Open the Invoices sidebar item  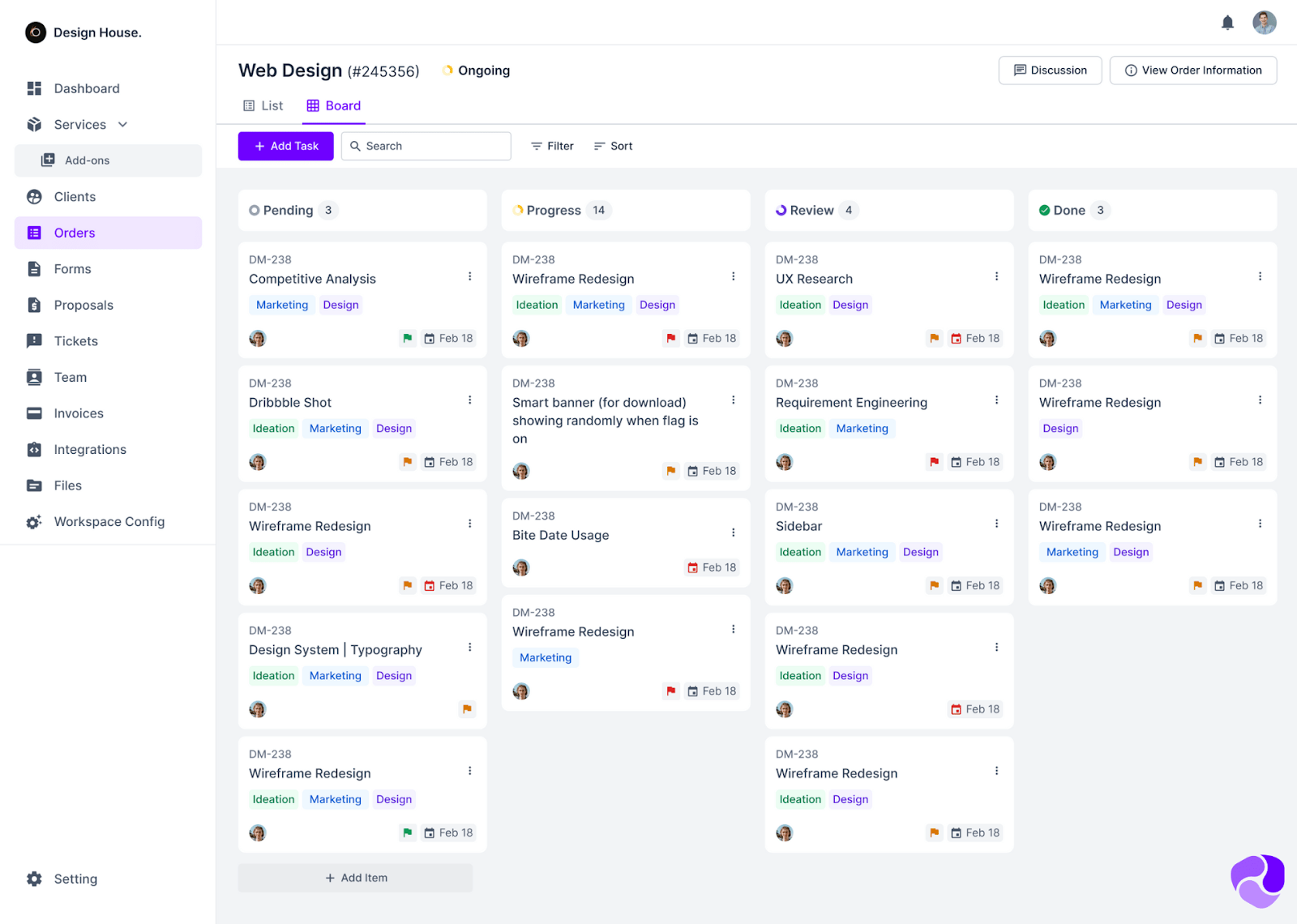coord(78,413)
